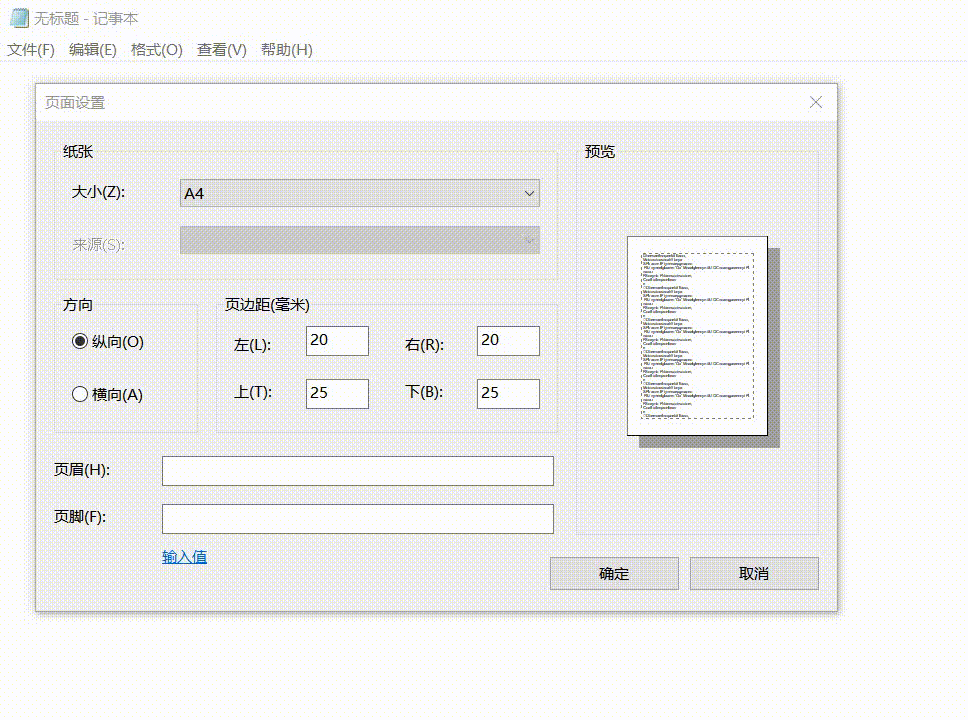Open the 帮助(H) menu
The image size is (968, 720).
(x=286, y=49)
